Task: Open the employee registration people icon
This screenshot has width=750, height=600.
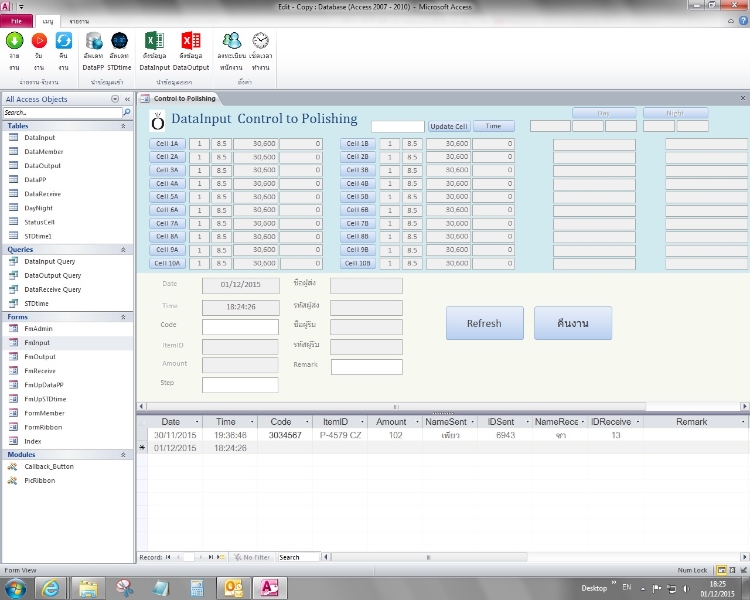Action: click(232, 41)
